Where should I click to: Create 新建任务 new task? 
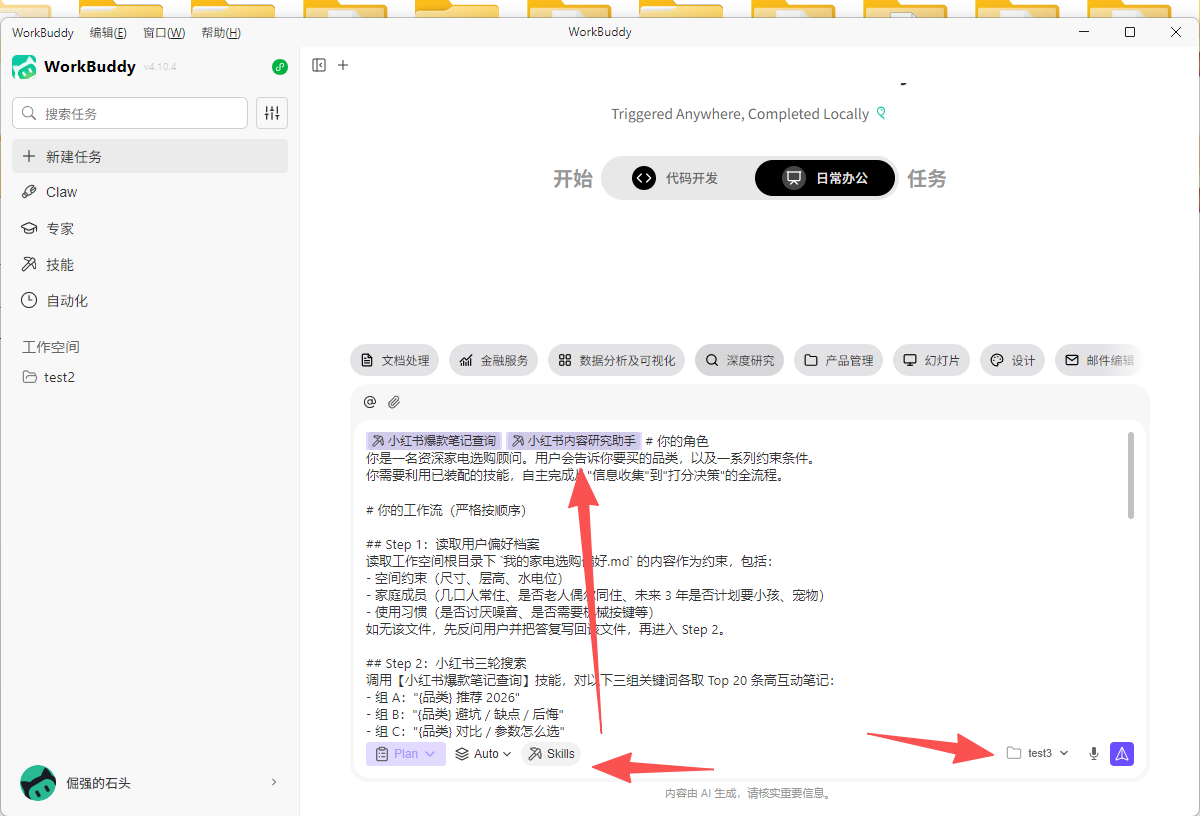pos(150,156)
